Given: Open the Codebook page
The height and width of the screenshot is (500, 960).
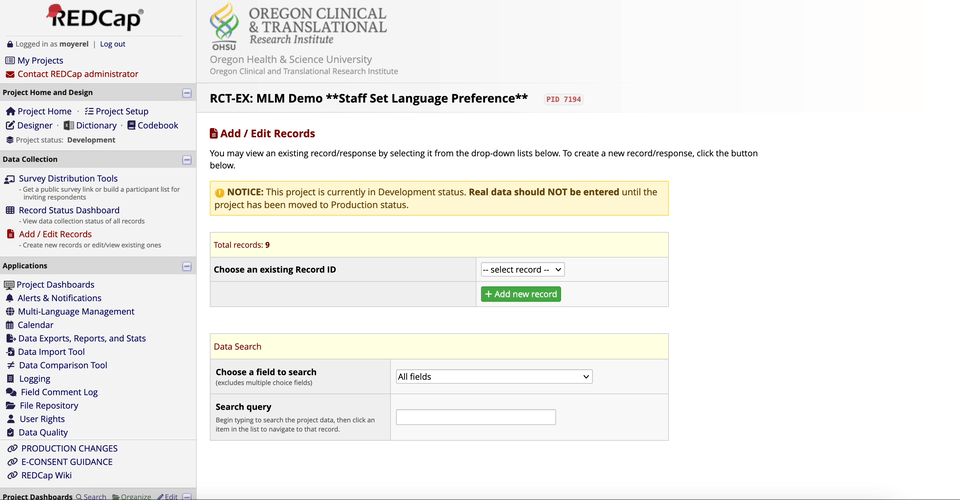Looking at the screenshot, I should tap(158, 125).
